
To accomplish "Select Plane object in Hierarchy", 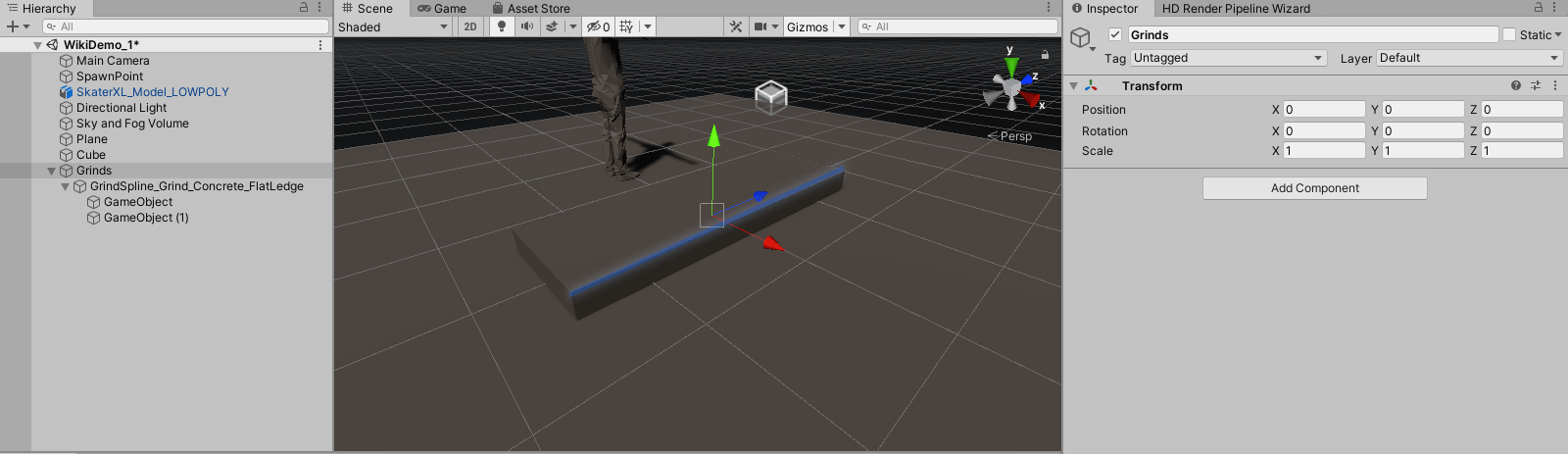I will pos(92,139).
